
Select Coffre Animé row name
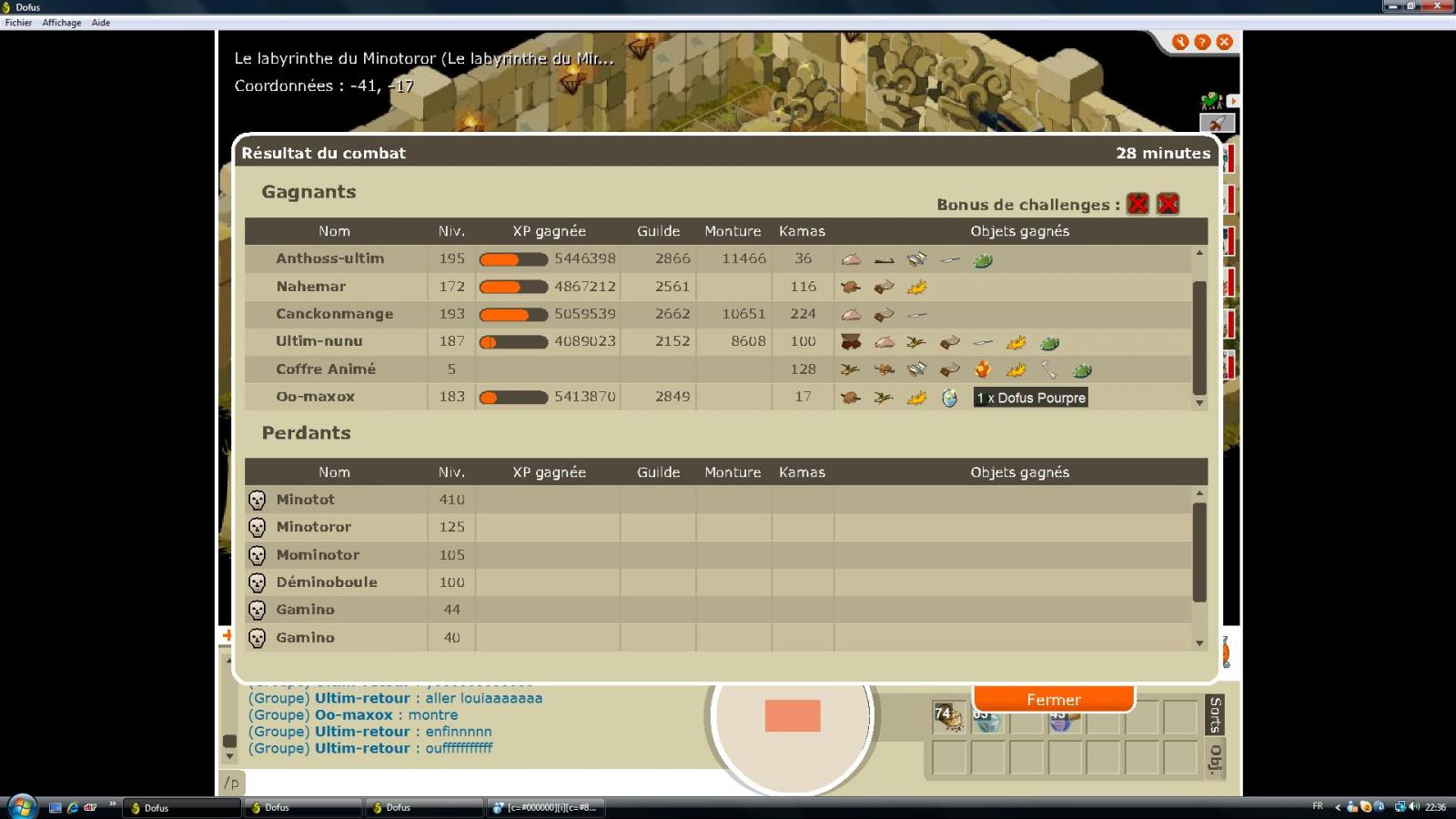[326, 369]
